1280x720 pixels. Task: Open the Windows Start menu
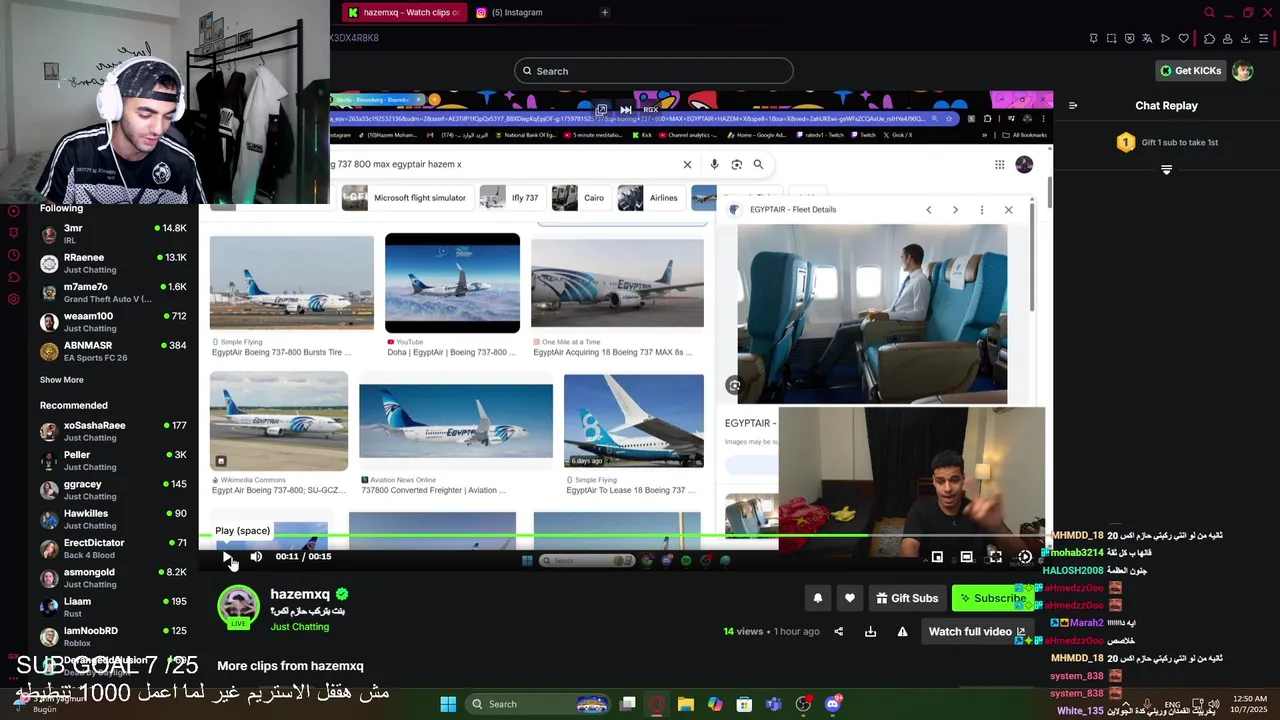pos(448,704)
